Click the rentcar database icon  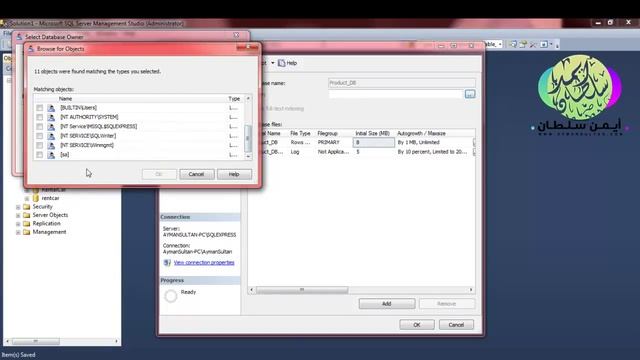(x=36, y=198)
